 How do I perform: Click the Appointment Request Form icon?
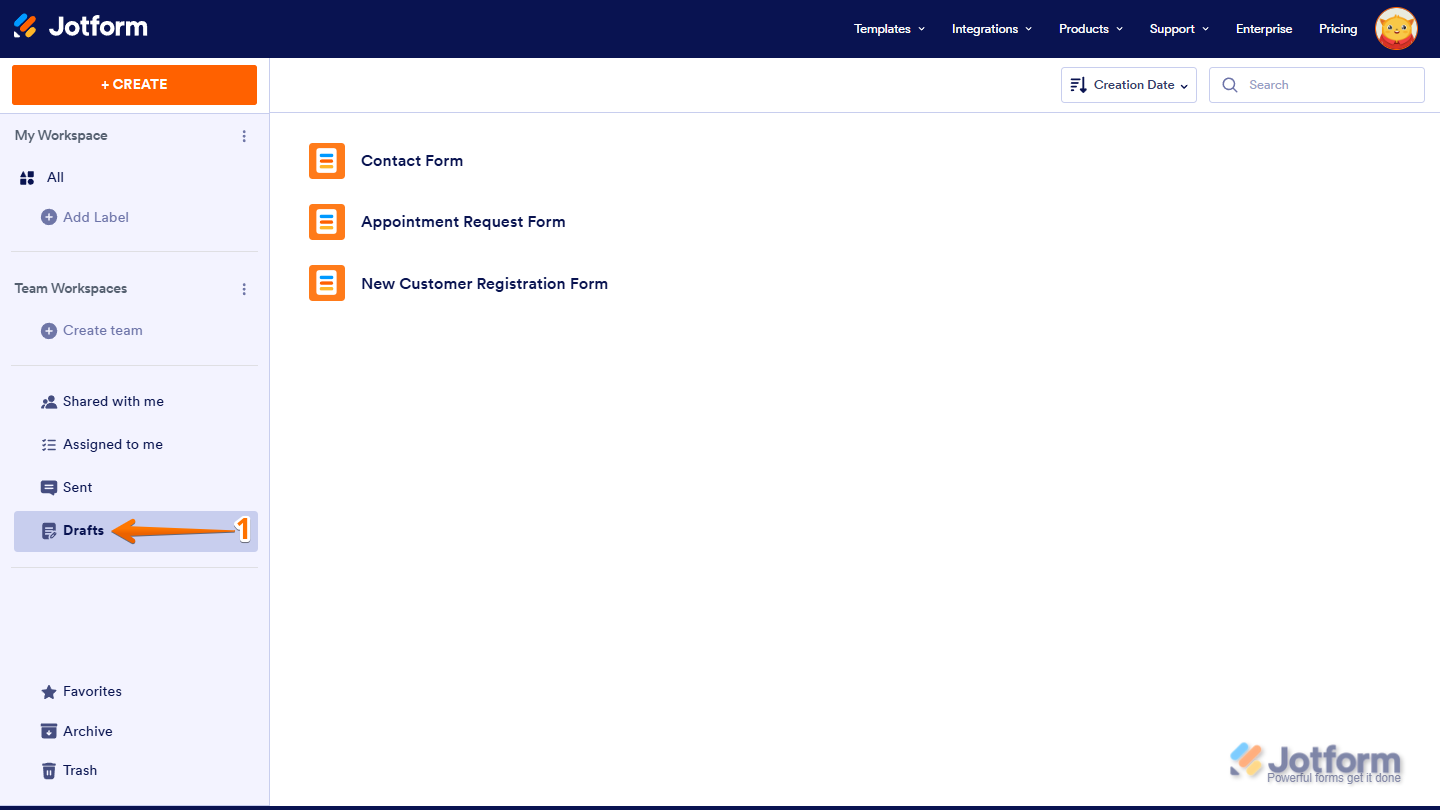[327, 221]
